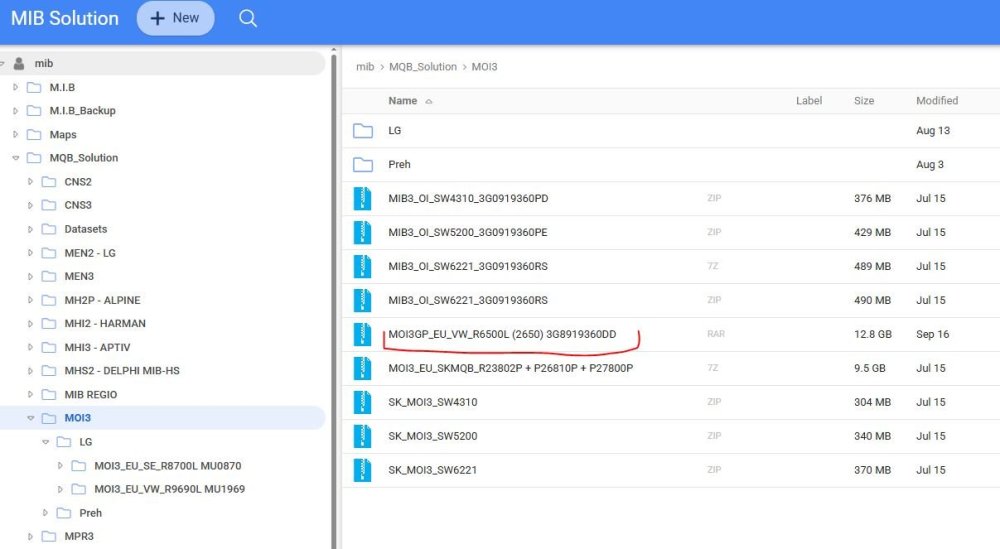Image resolution: width=1000 pixels, height=549 pixels.
Task: Click folder icon next to MQB_Solution in tree
Action: click(34, 158)
